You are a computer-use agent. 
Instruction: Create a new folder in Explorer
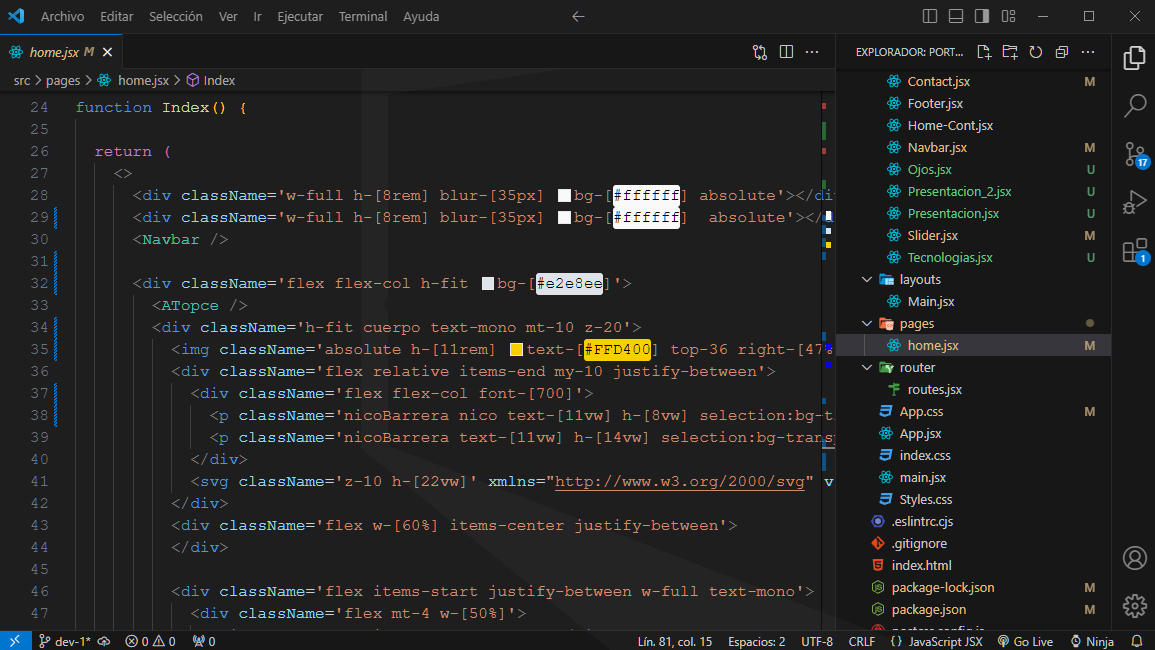[x=1010, y=52]
